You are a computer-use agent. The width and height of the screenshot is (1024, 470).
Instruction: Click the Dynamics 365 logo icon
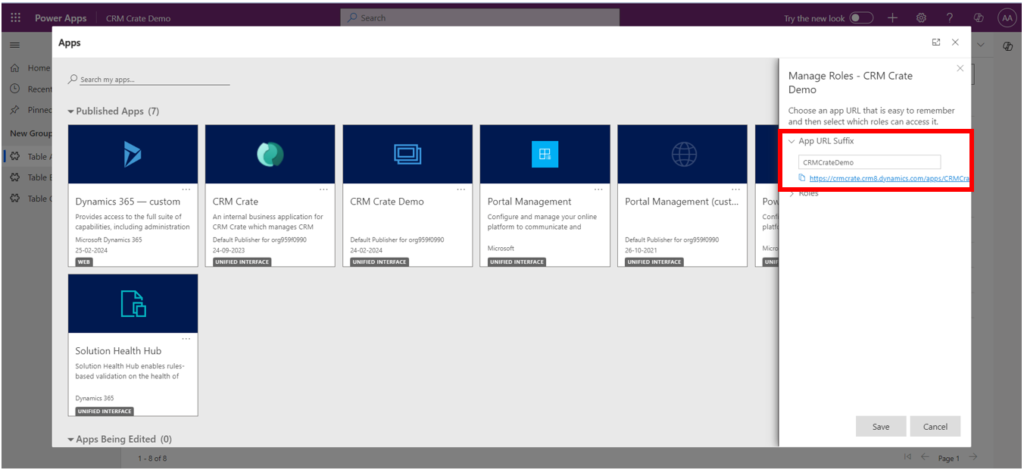pos(133,155)
